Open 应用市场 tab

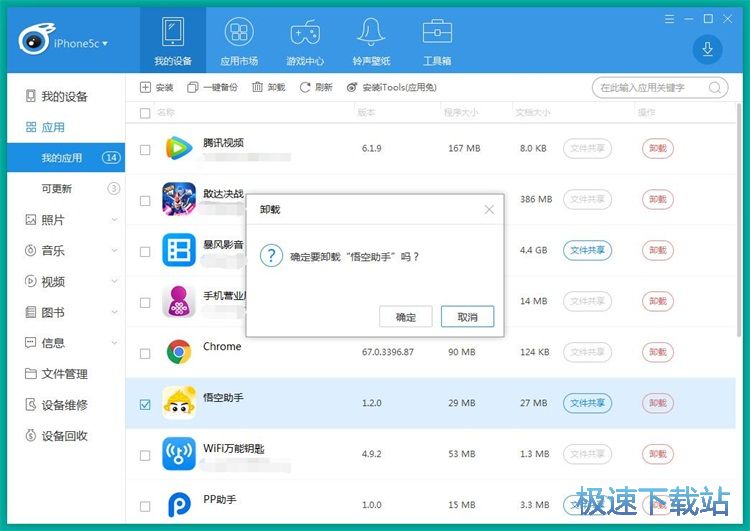click(x=239, y=41)
